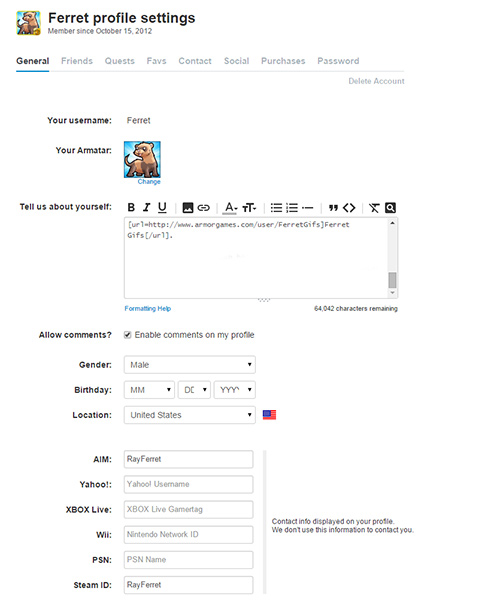Apply italic formatting in the editor toolbar
500x603 pixels.
point(147,208)
